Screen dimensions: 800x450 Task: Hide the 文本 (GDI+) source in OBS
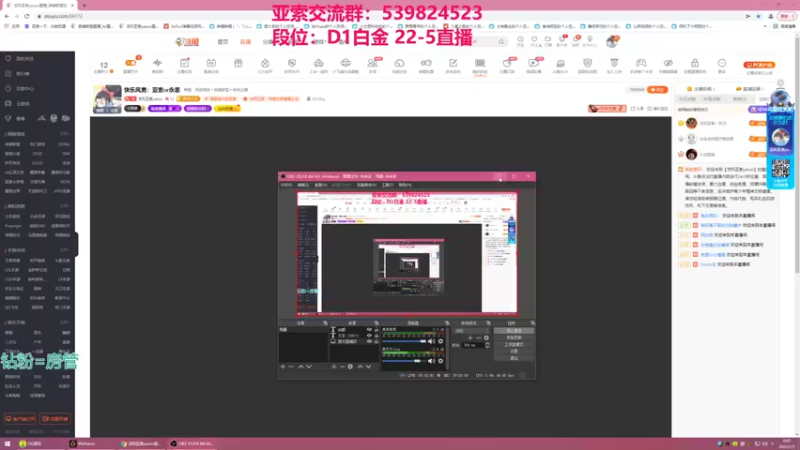click(369, 336)
